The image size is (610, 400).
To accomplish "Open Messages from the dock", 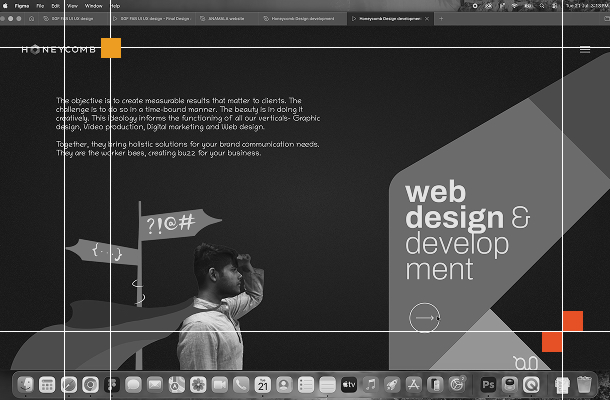I will tap(133, 385).
